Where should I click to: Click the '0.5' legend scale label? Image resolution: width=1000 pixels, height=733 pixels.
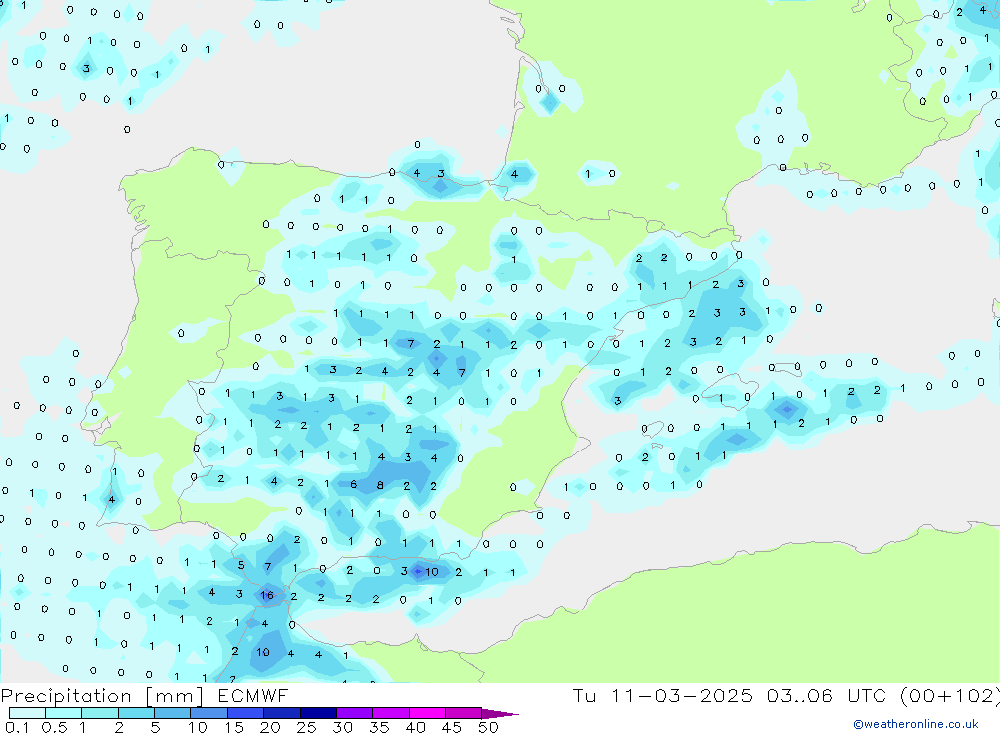pos(54,727)
